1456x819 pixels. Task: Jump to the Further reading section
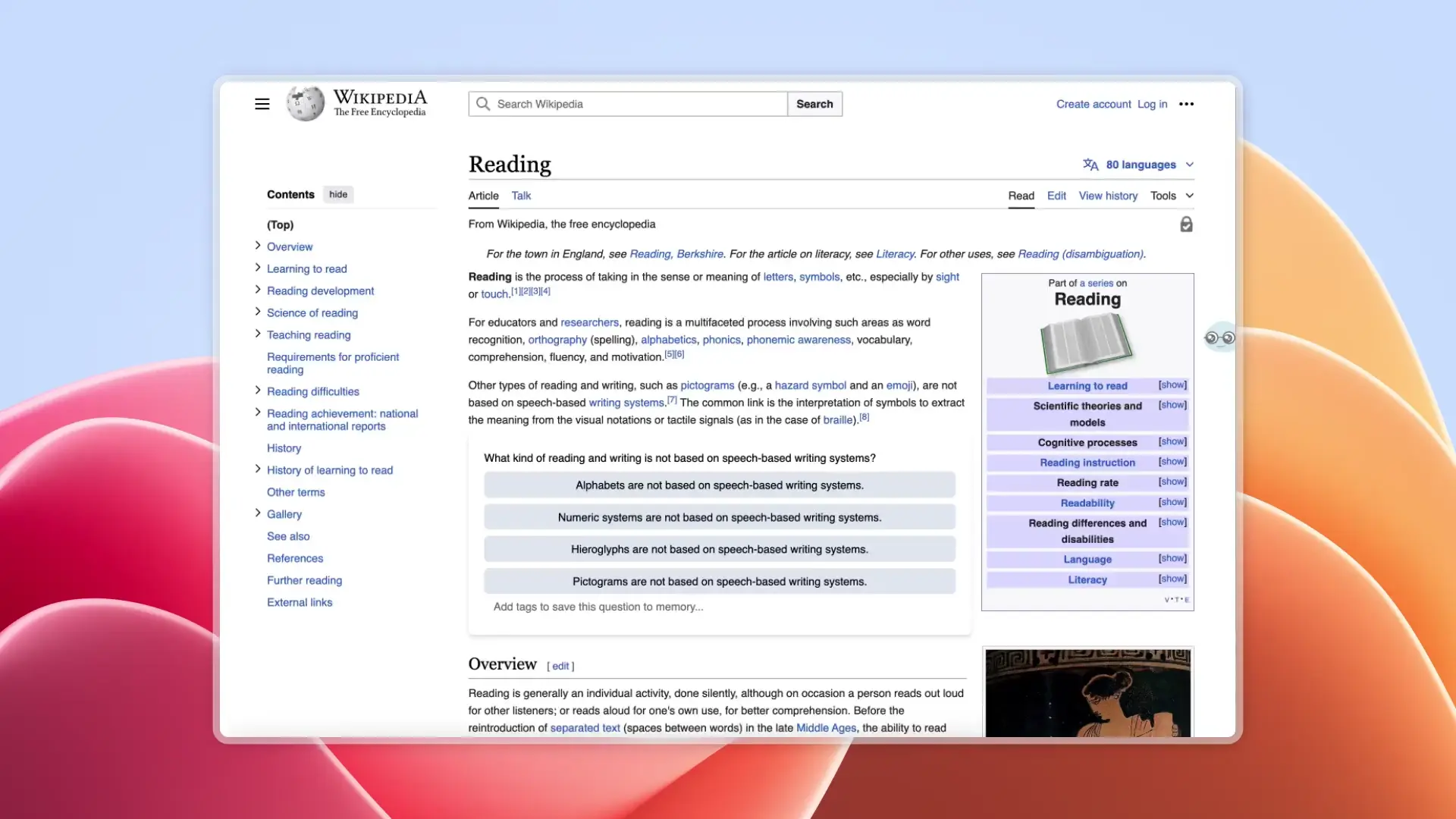pyautogui.click(x=304, y=580)
